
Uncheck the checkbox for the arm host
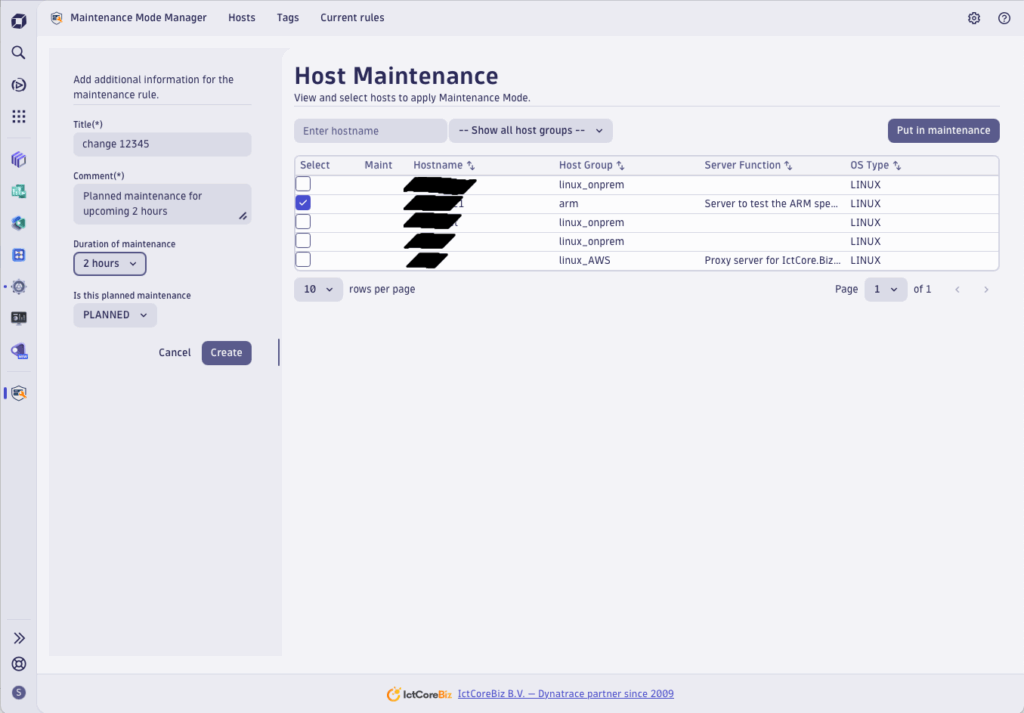[x=303, y=203]
